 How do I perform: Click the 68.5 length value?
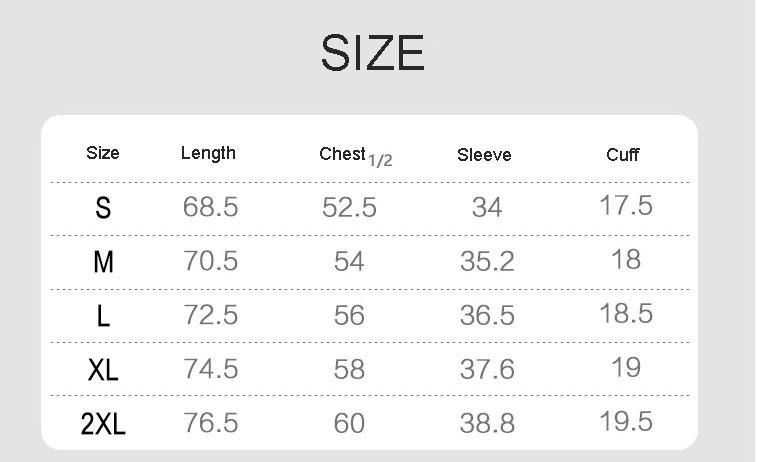[210, 207]
